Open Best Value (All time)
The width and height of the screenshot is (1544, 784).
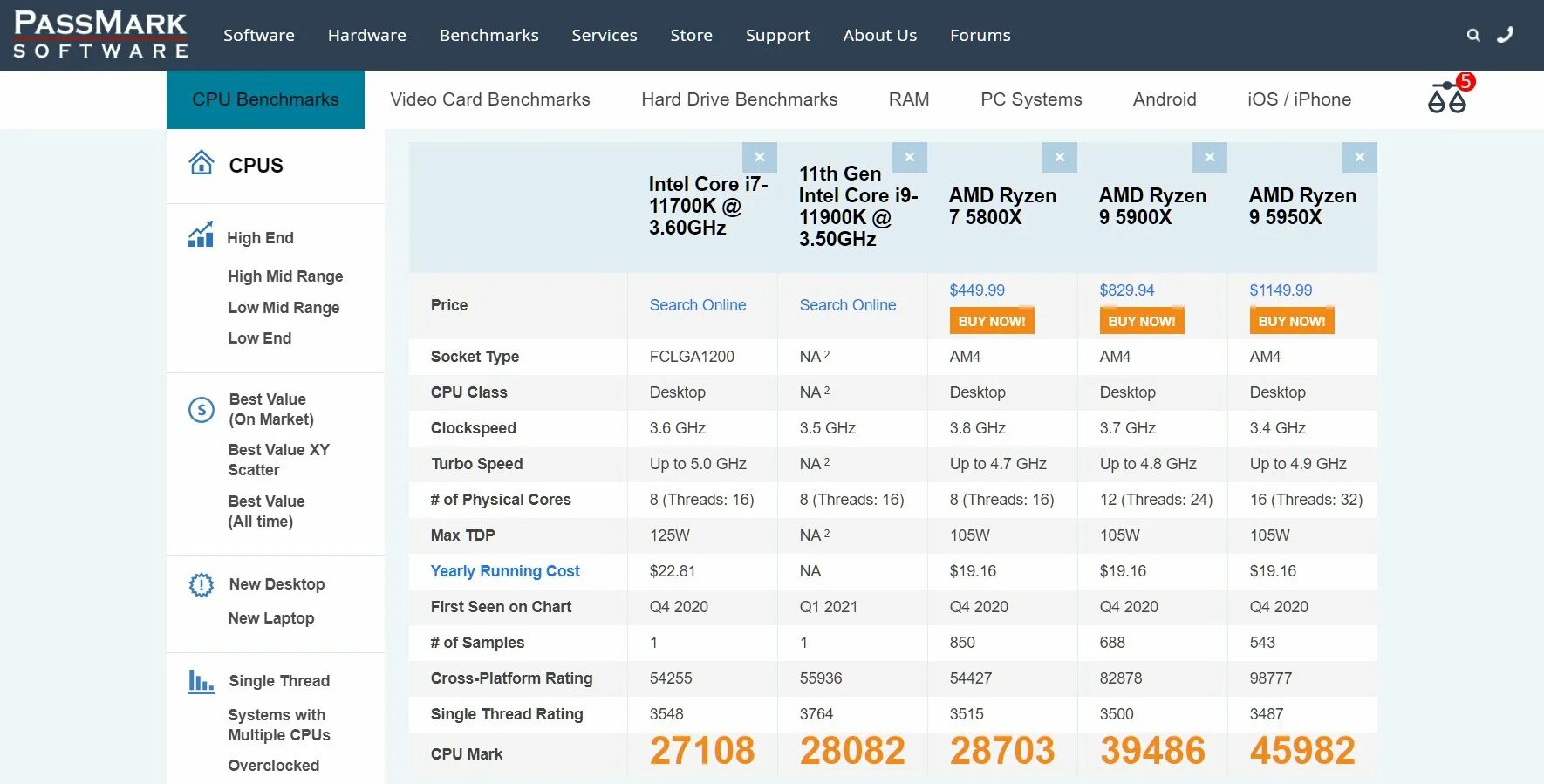pos(266,511)
